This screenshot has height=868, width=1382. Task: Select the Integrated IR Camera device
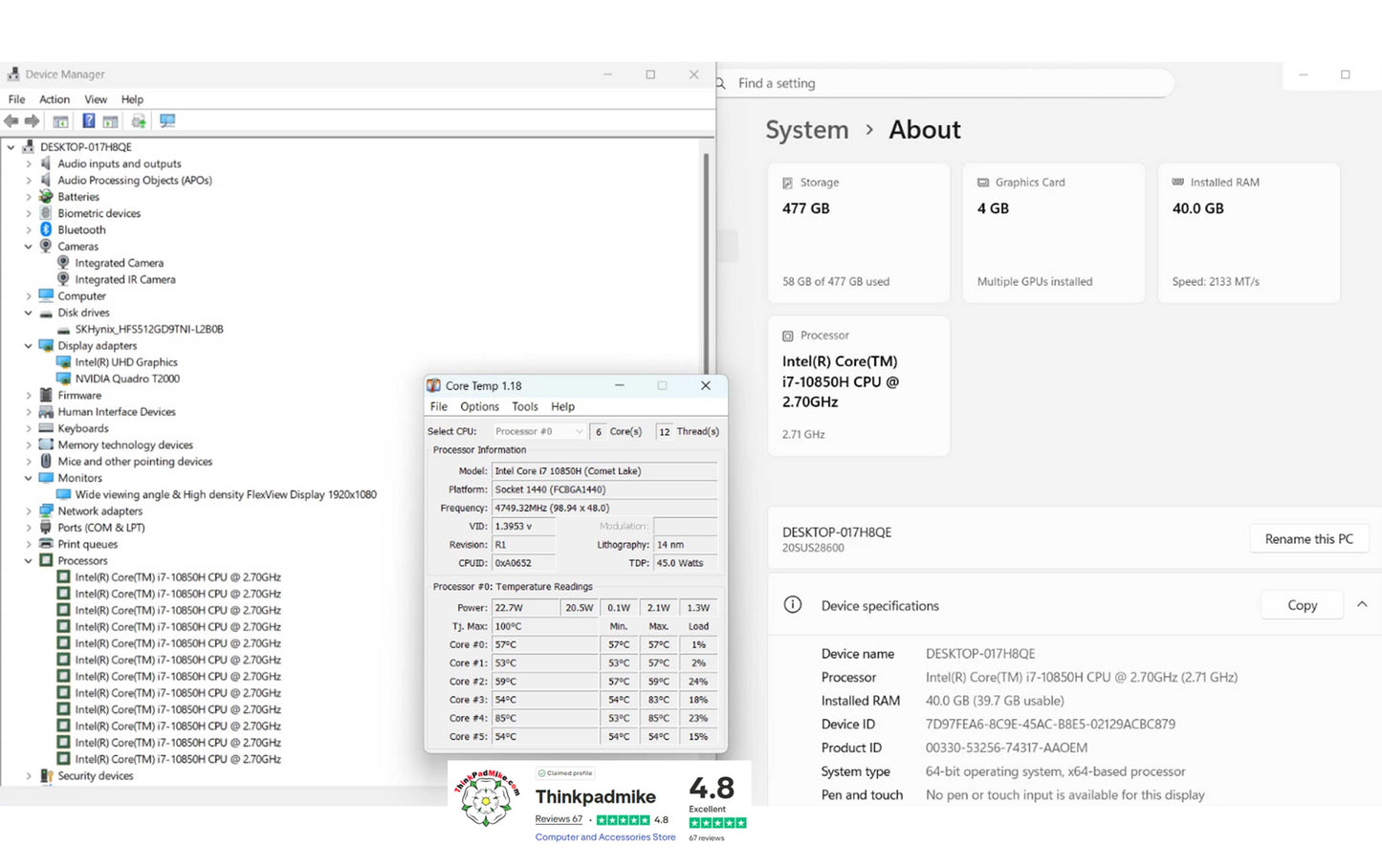point(125,280)
